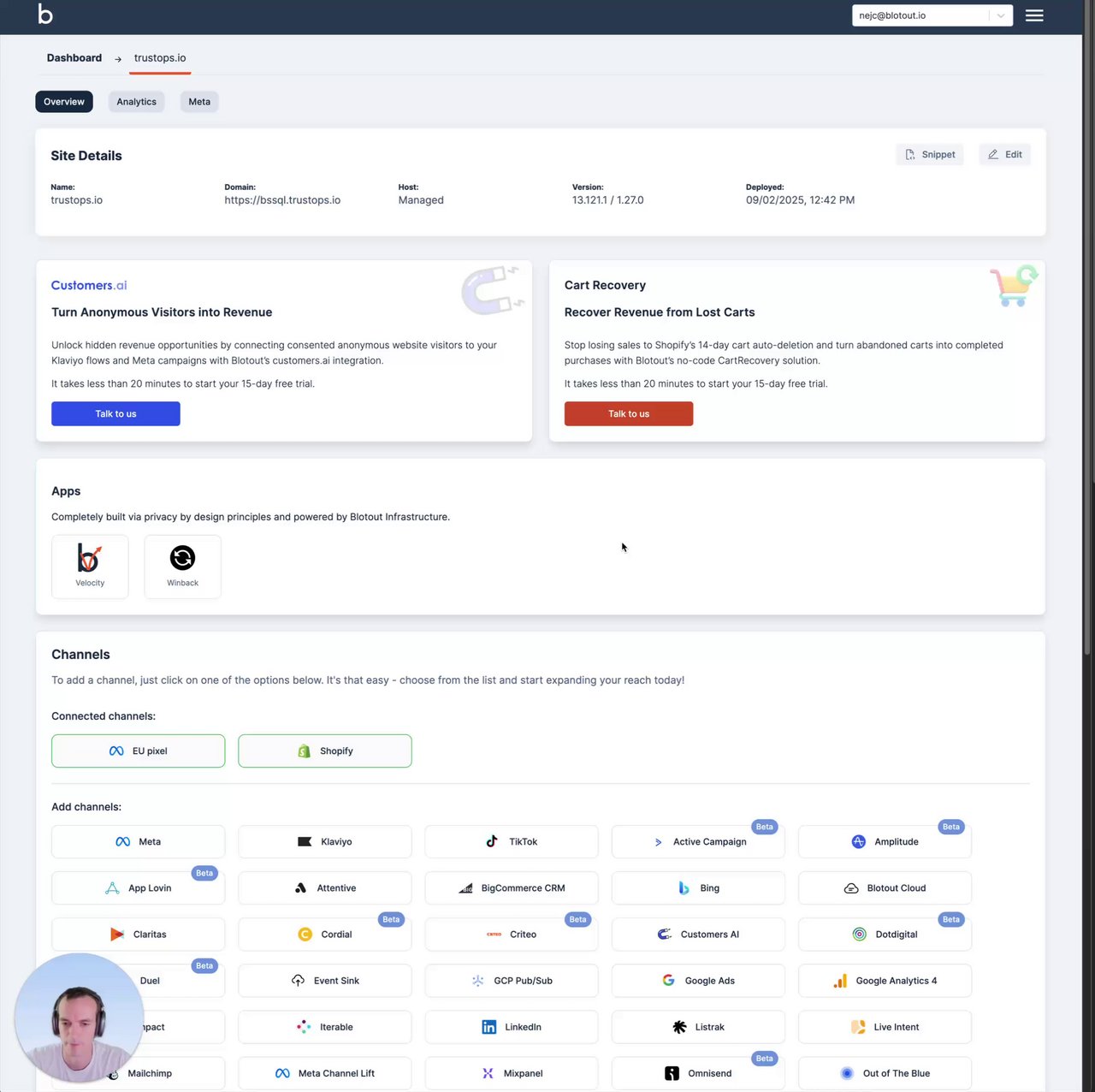The image size is (1095, 1092).
Task: Click the Event Sink icon
Action: (x=298, y=981)
